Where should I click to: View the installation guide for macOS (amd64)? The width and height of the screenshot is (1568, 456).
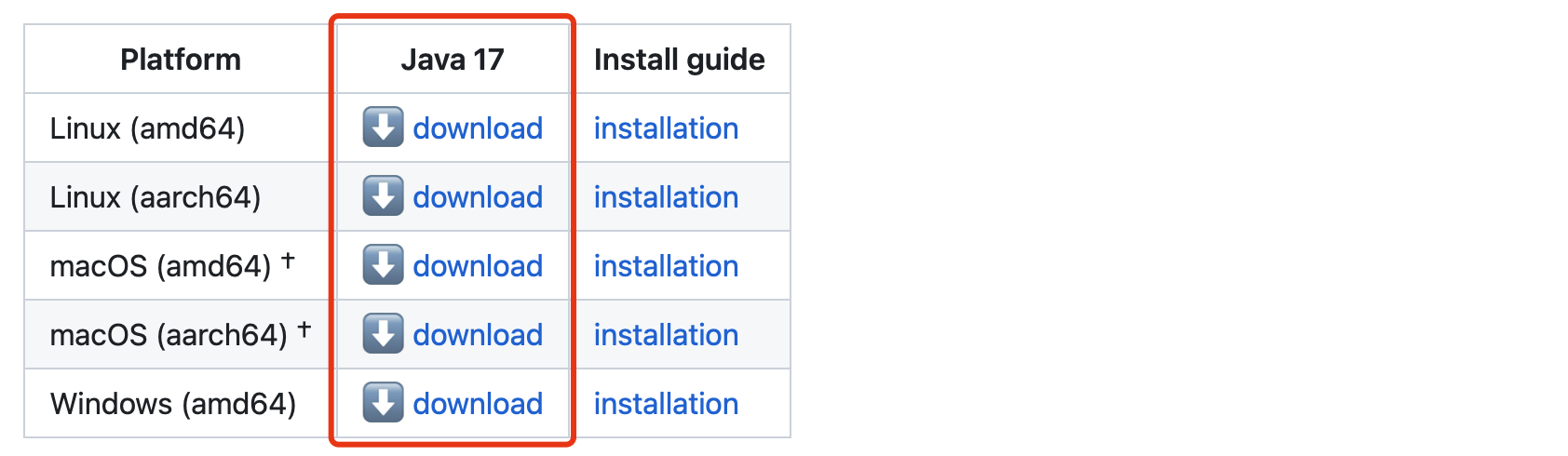666,266
